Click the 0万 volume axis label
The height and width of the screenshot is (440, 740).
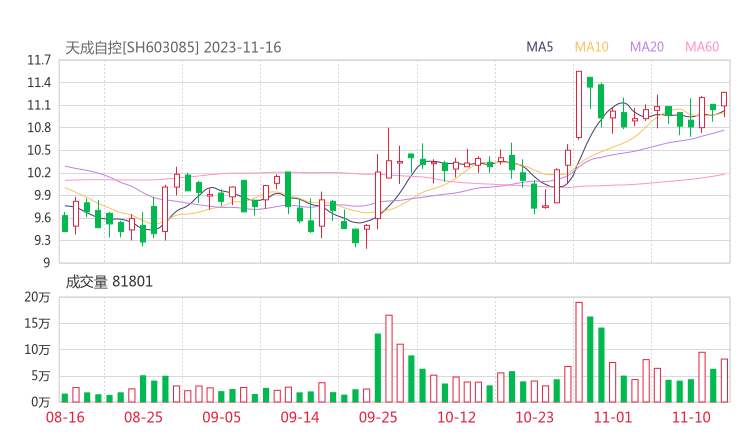[x=41, y=402]
